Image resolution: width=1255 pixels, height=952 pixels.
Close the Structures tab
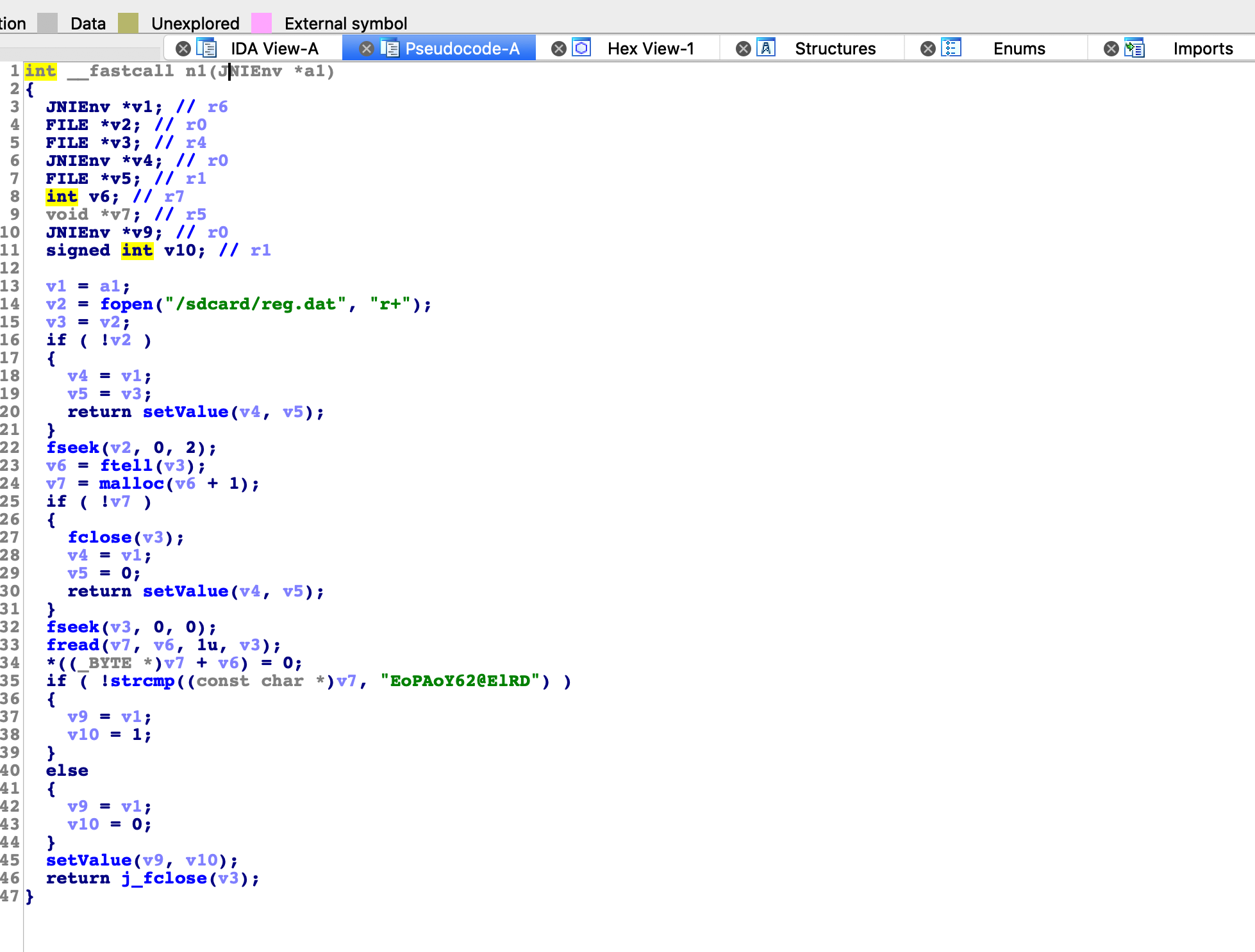click(x=744, y=49)
